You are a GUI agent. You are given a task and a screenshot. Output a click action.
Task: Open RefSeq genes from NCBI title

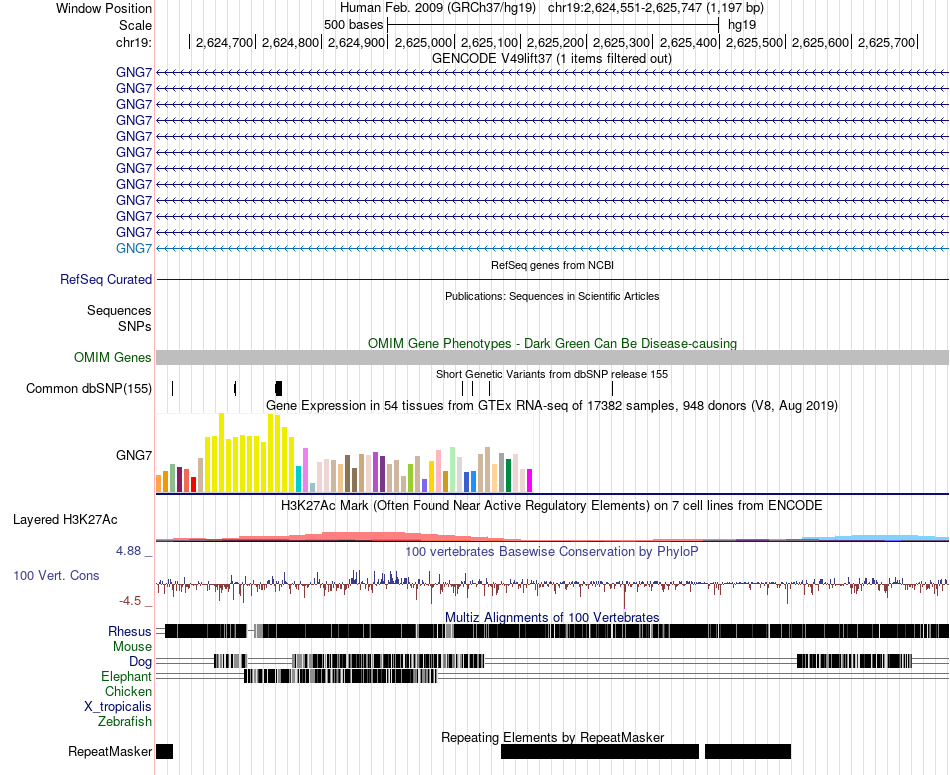553,265
